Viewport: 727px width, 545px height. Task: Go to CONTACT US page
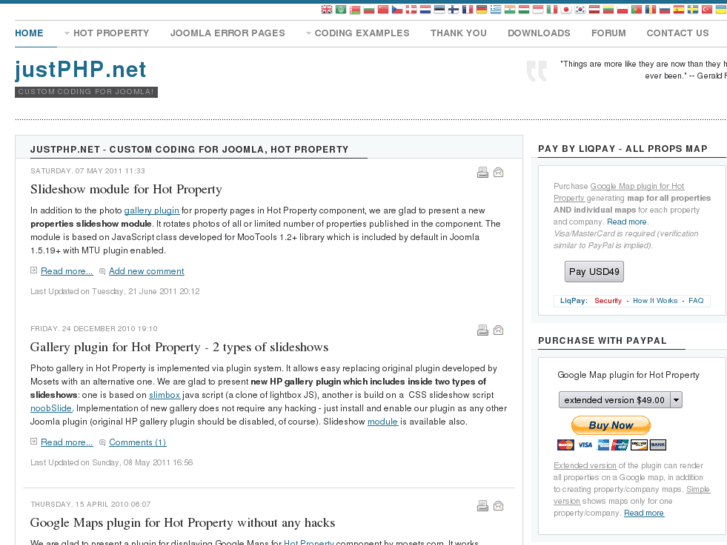(x=678, y=33)
